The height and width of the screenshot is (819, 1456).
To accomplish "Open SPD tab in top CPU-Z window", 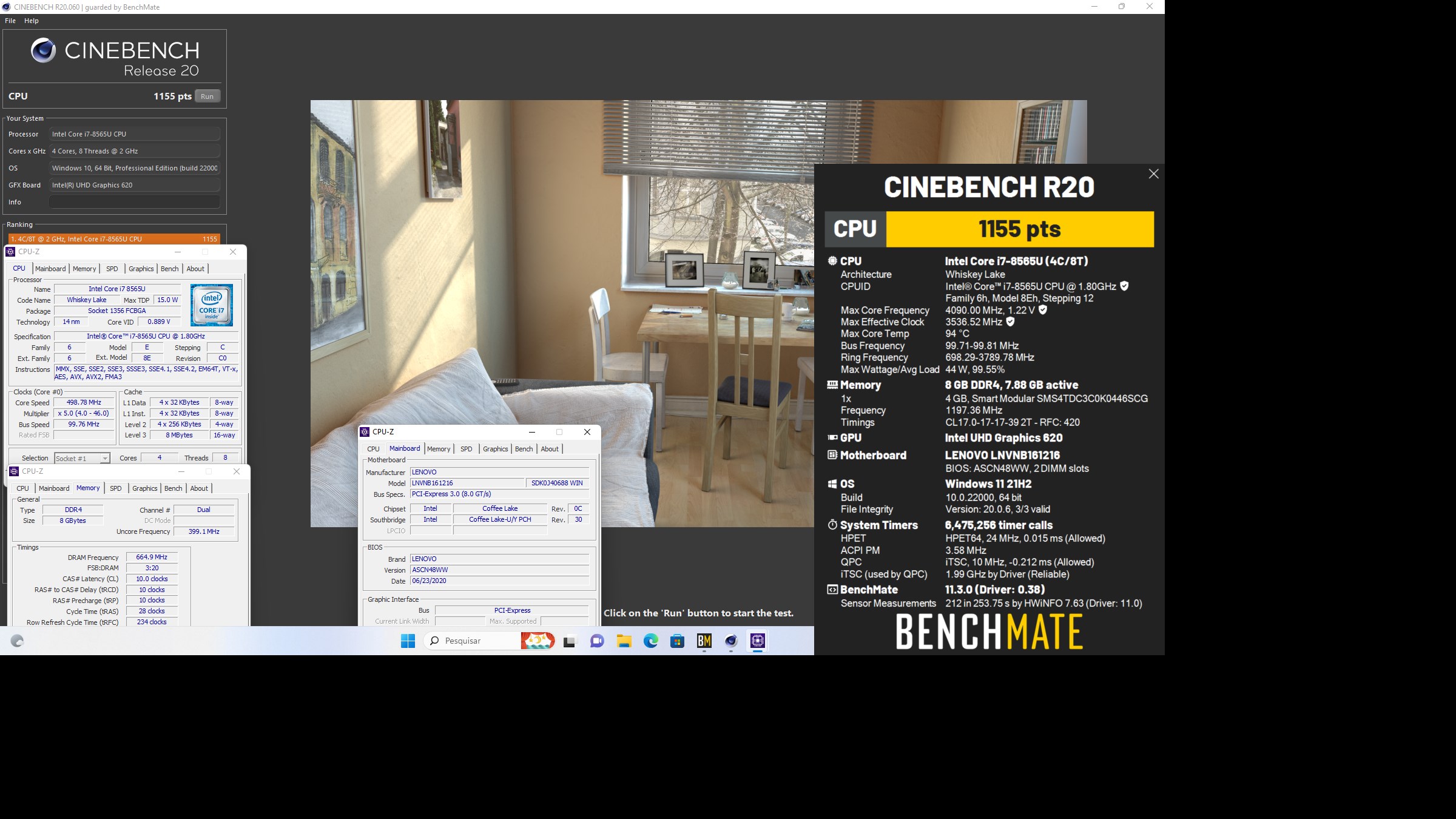I will coord(112,269).
